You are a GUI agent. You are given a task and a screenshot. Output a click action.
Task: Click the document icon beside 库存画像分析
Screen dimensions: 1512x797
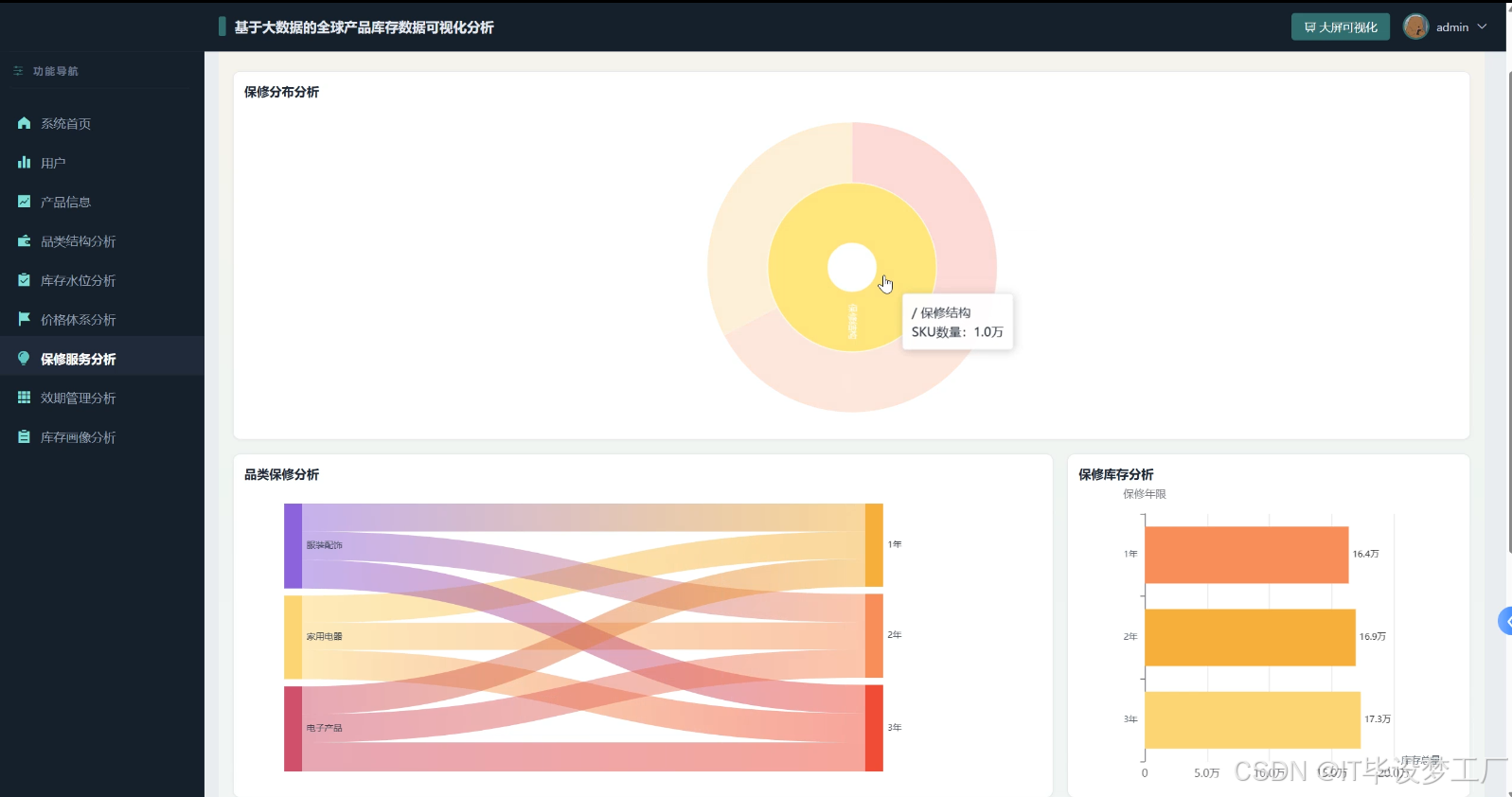click(x=24, y=437)
